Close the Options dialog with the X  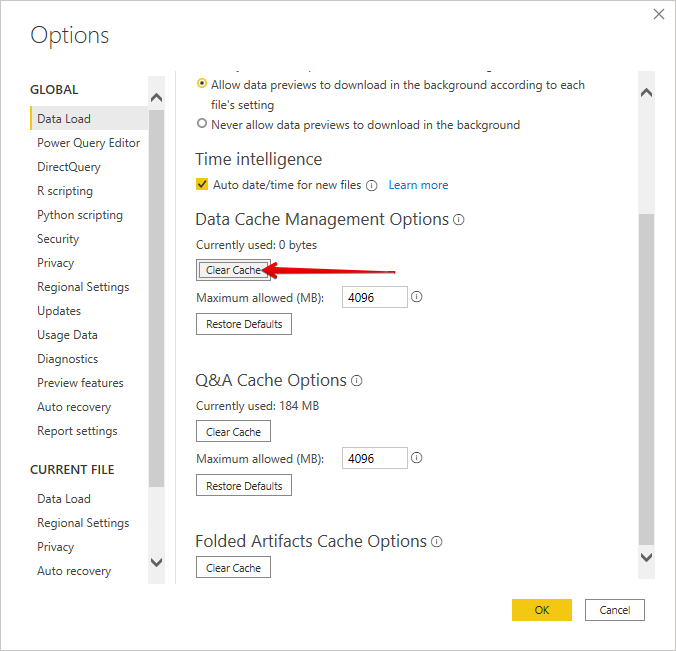point(659,14)
